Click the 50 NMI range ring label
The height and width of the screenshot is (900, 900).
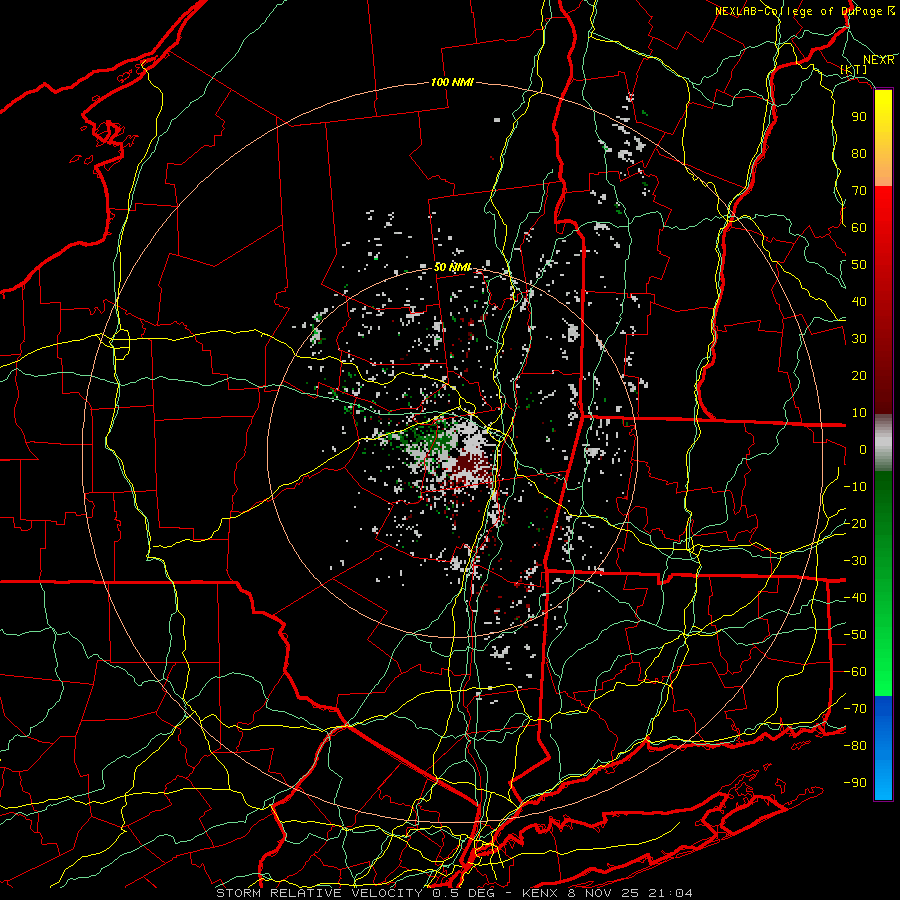[452, 267]
